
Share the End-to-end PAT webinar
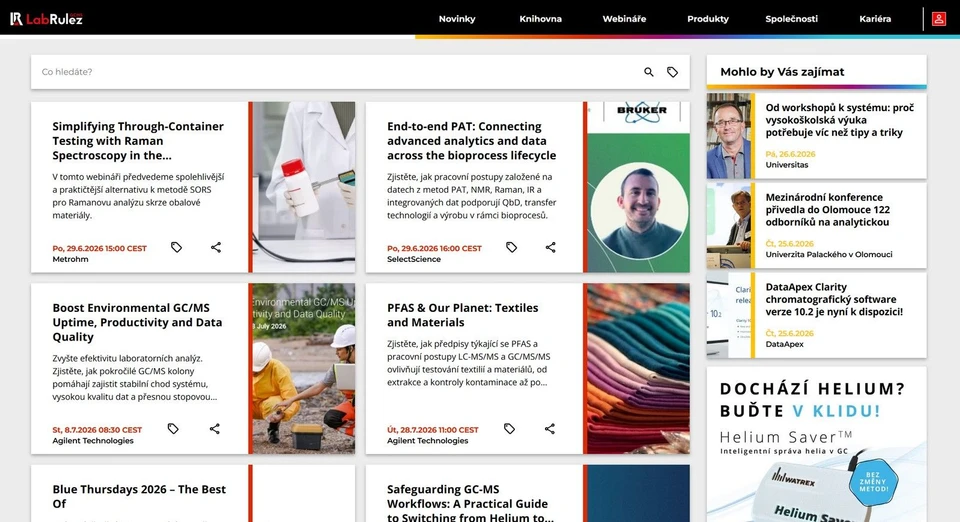tap(550, 247)
